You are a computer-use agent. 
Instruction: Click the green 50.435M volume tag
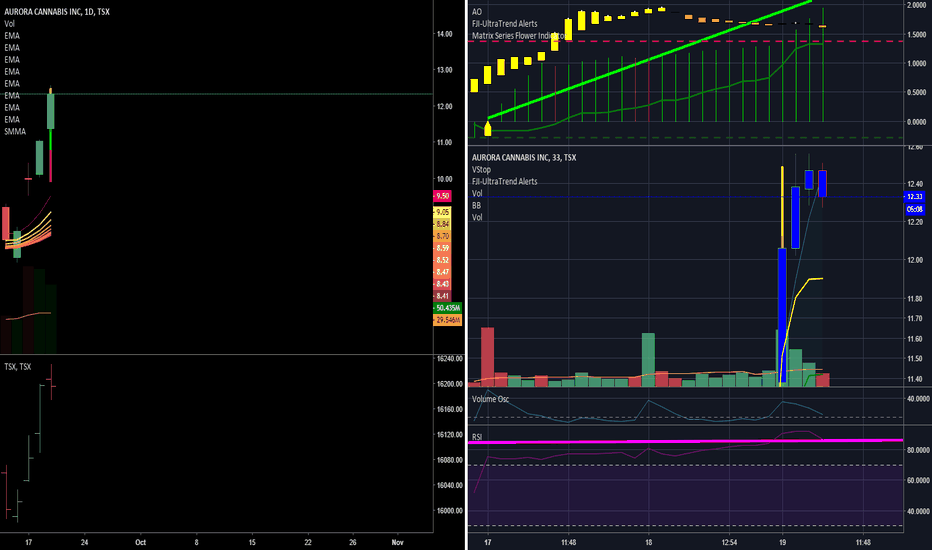pos(448,308)
